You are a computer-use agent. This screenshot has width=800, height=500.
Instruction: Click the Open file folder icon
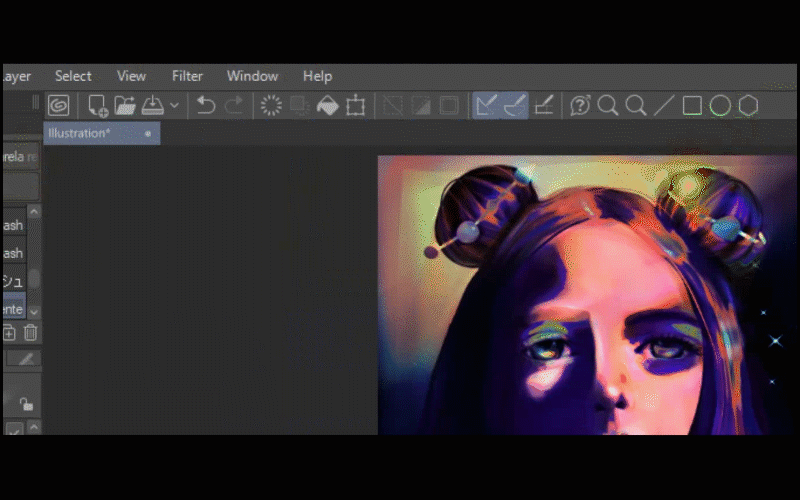[125, 105]
